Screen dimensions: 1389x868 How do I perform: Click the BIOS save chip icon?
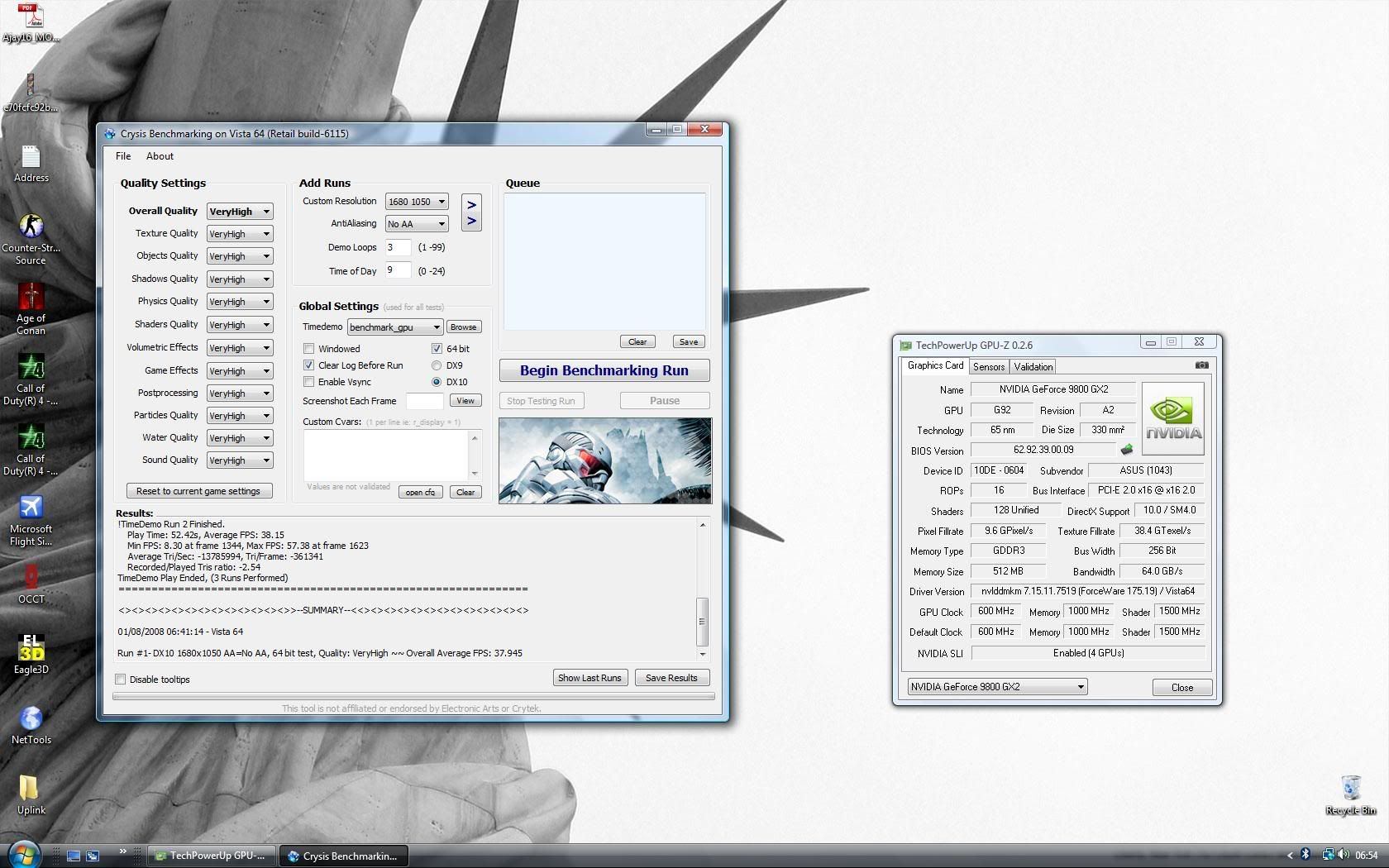1126,450
